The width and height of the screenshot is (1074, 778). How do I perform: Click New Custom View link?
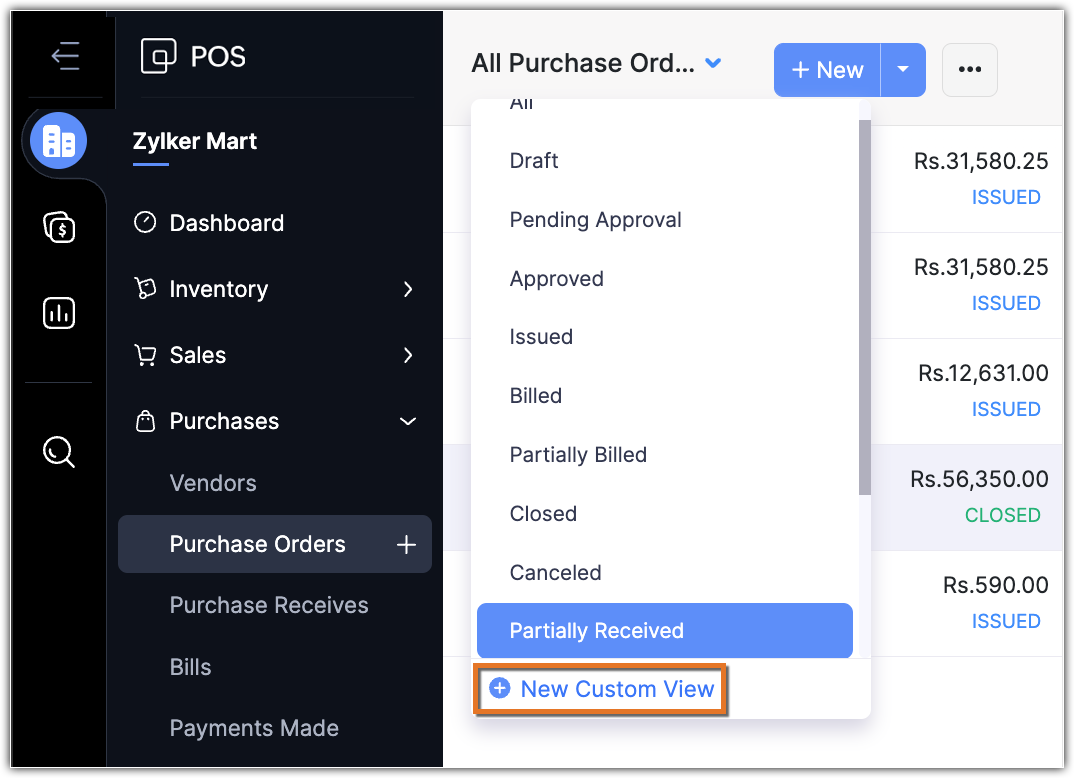602,689
